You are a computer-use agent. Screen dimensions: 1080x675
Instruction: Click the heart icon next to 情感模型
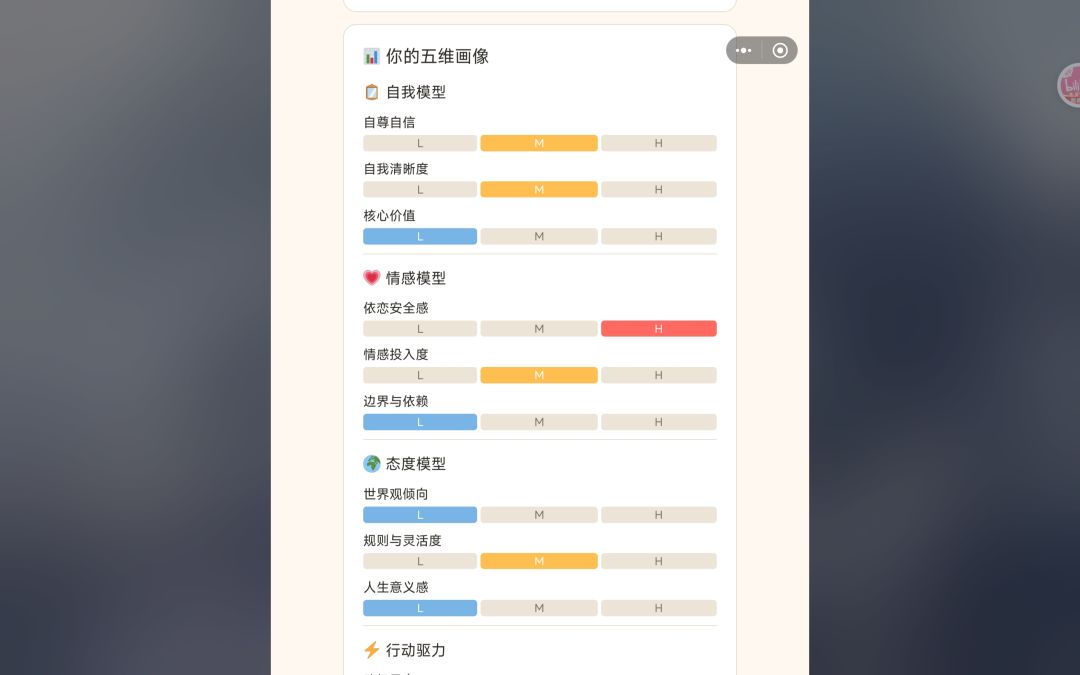pyautogui.click(x=371, y=278)
